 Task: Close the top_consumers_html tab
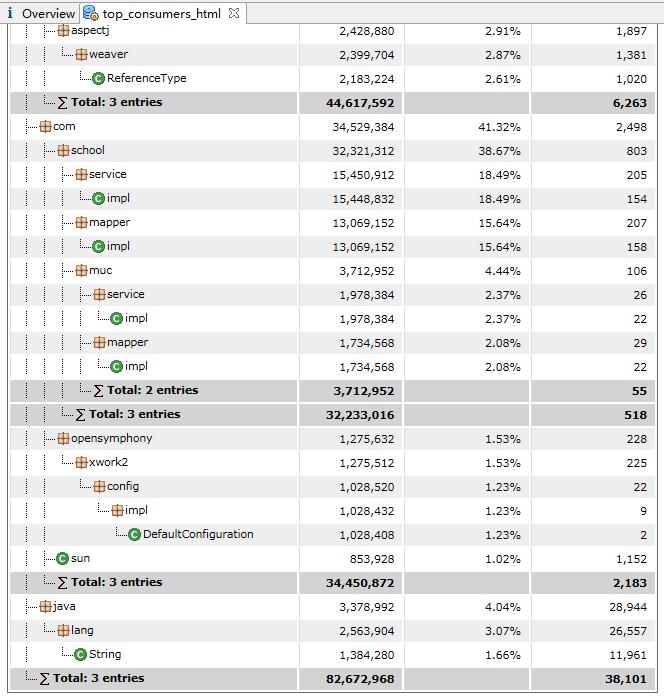coord(234,13)
